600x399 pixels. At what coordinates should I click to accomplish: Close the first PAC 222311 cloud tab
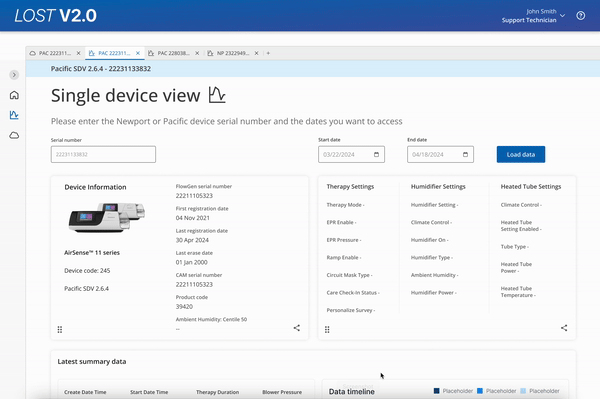pos(78,53)
